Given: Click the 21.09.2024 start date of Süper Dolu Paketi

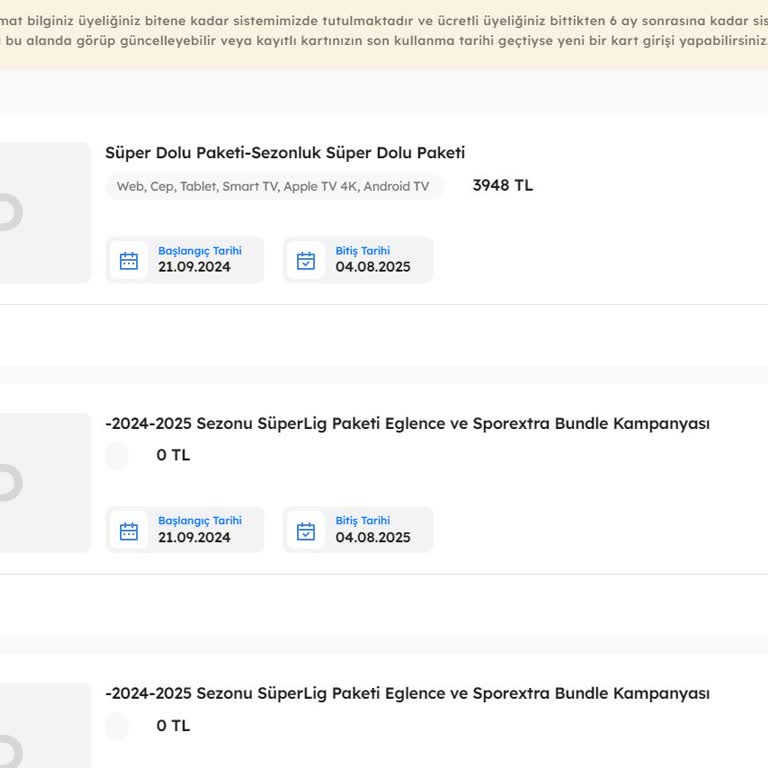Looking at the screenshot, I should point(194,267).
